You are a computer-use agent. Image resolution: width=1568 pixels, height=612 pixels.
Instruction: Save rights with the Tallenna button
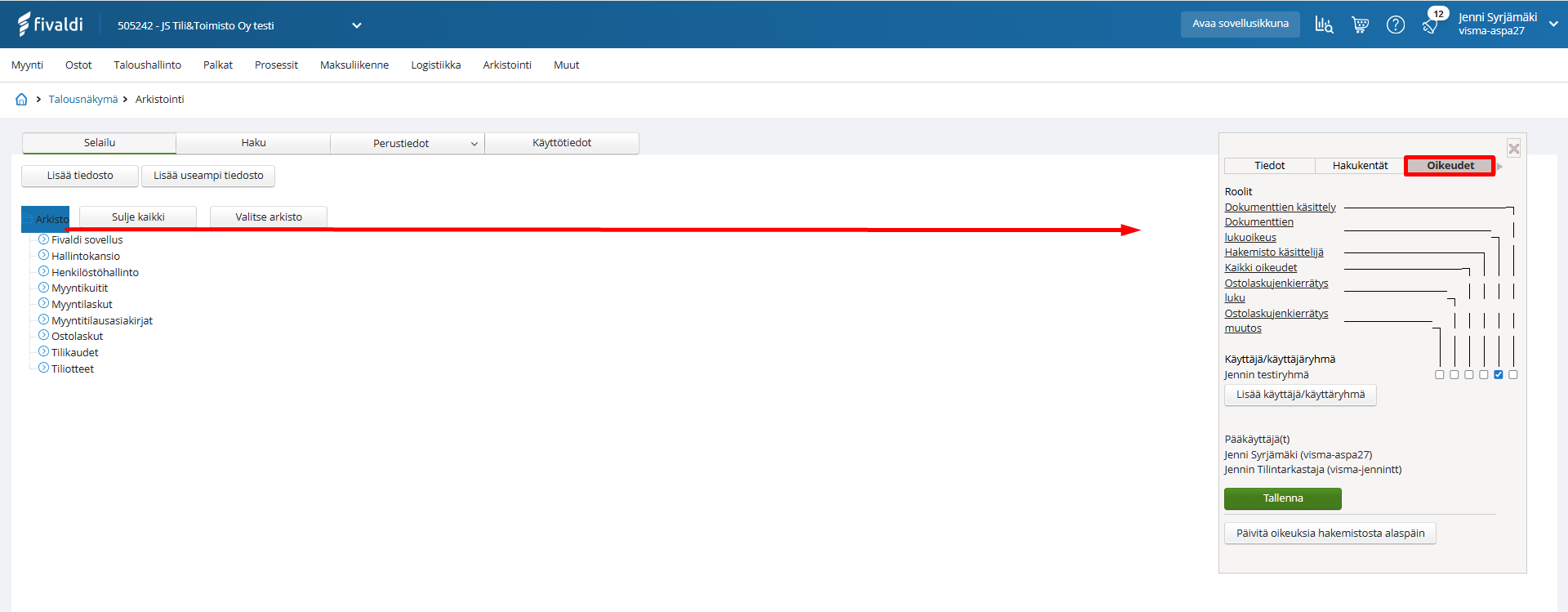[x=1283, y=498]
